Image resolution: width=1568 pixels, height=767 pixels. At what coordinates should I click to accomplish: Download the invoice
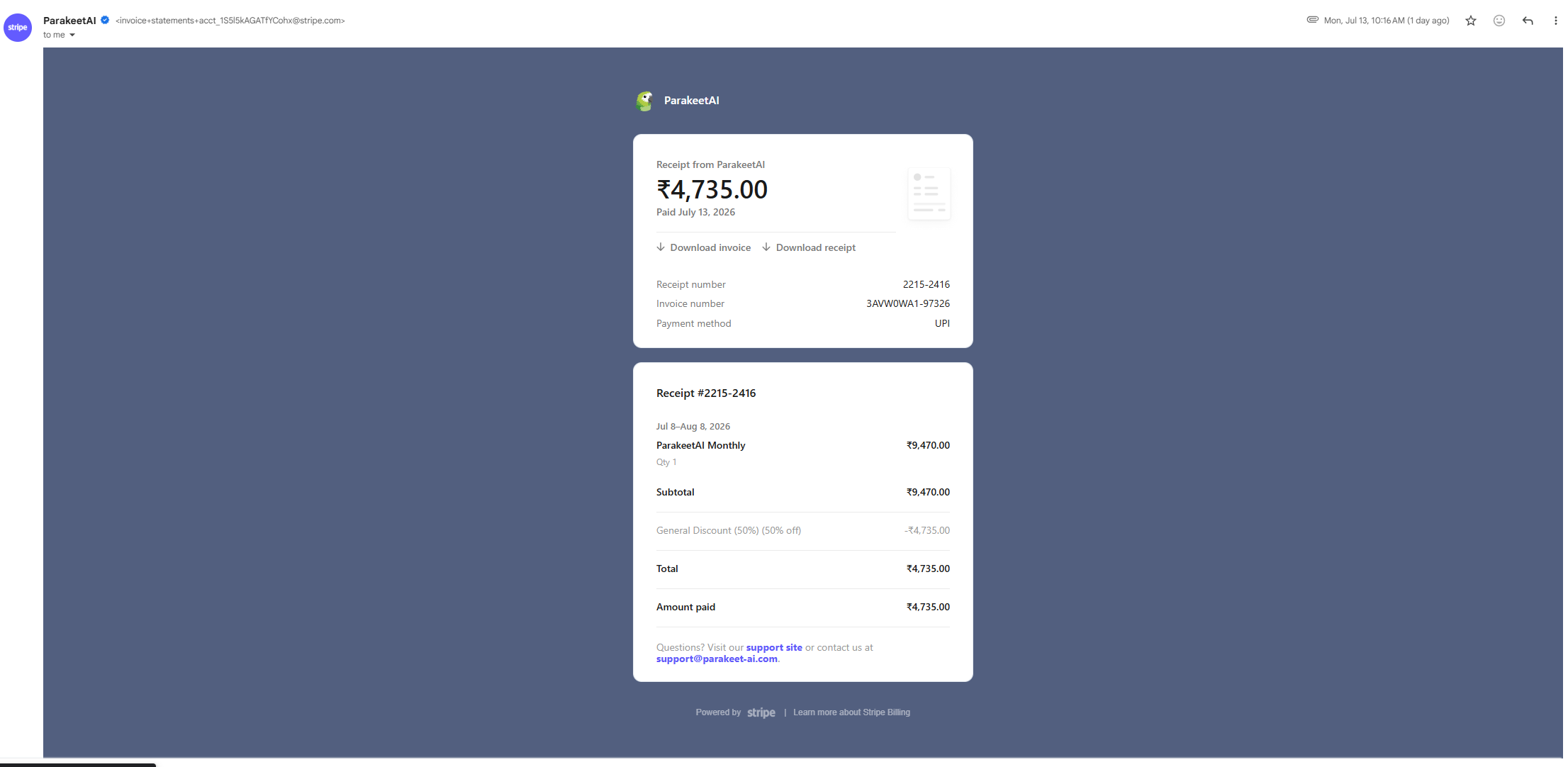pyautogui.click(x=703, y=247)
